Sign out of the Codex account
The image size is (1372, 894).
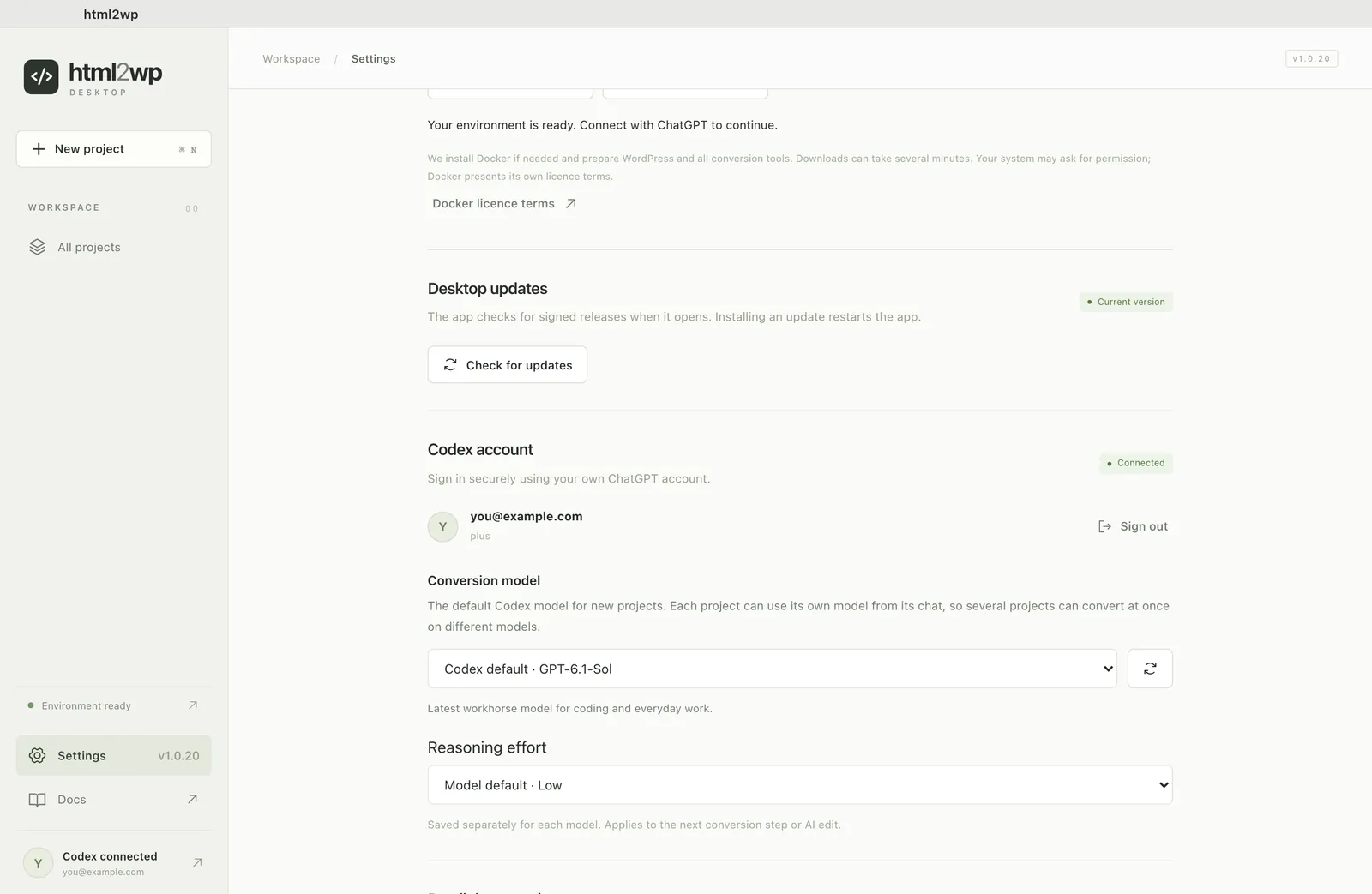[1133, 526]
